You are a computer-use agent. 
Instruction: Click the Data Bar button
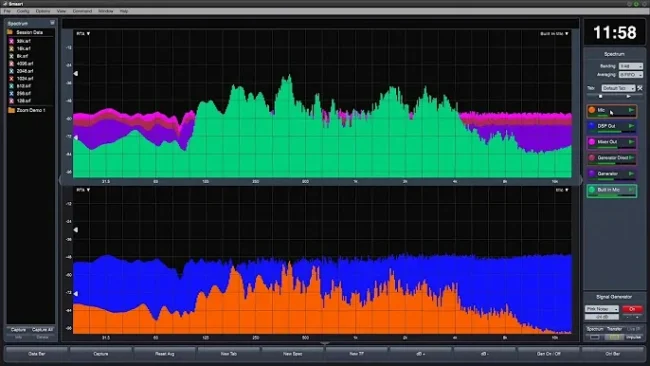[36, 354]
